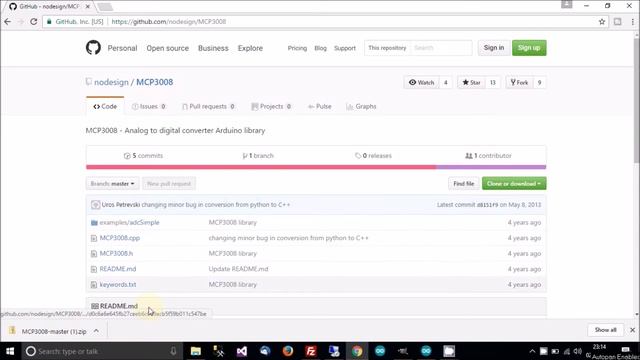Switch to Chrome in the taskbar
640x360 pixels.
tap(357, 351)
